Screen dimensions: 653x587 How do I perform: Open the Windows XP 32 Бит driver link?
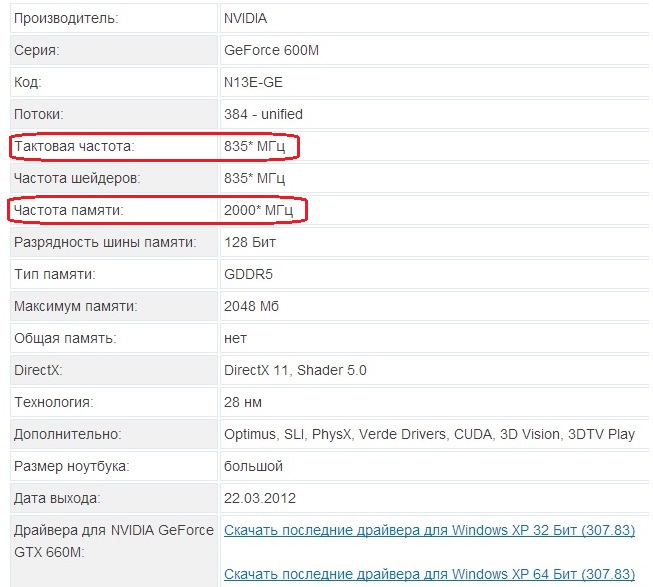(429, 530)
